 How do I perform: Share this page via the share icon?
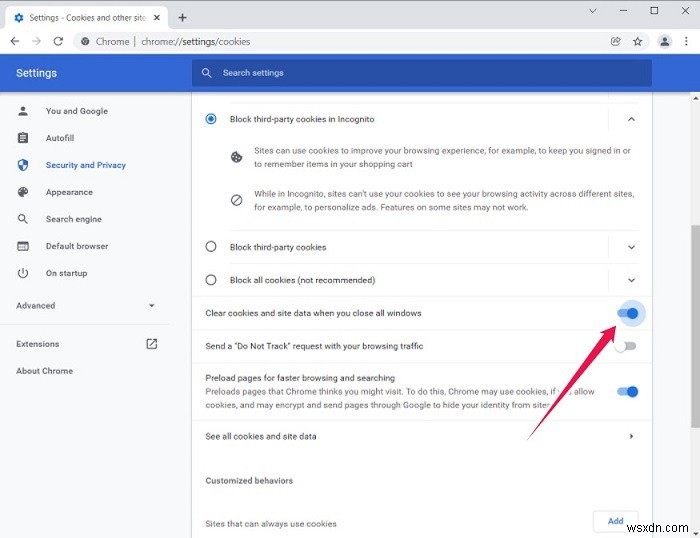616,42
